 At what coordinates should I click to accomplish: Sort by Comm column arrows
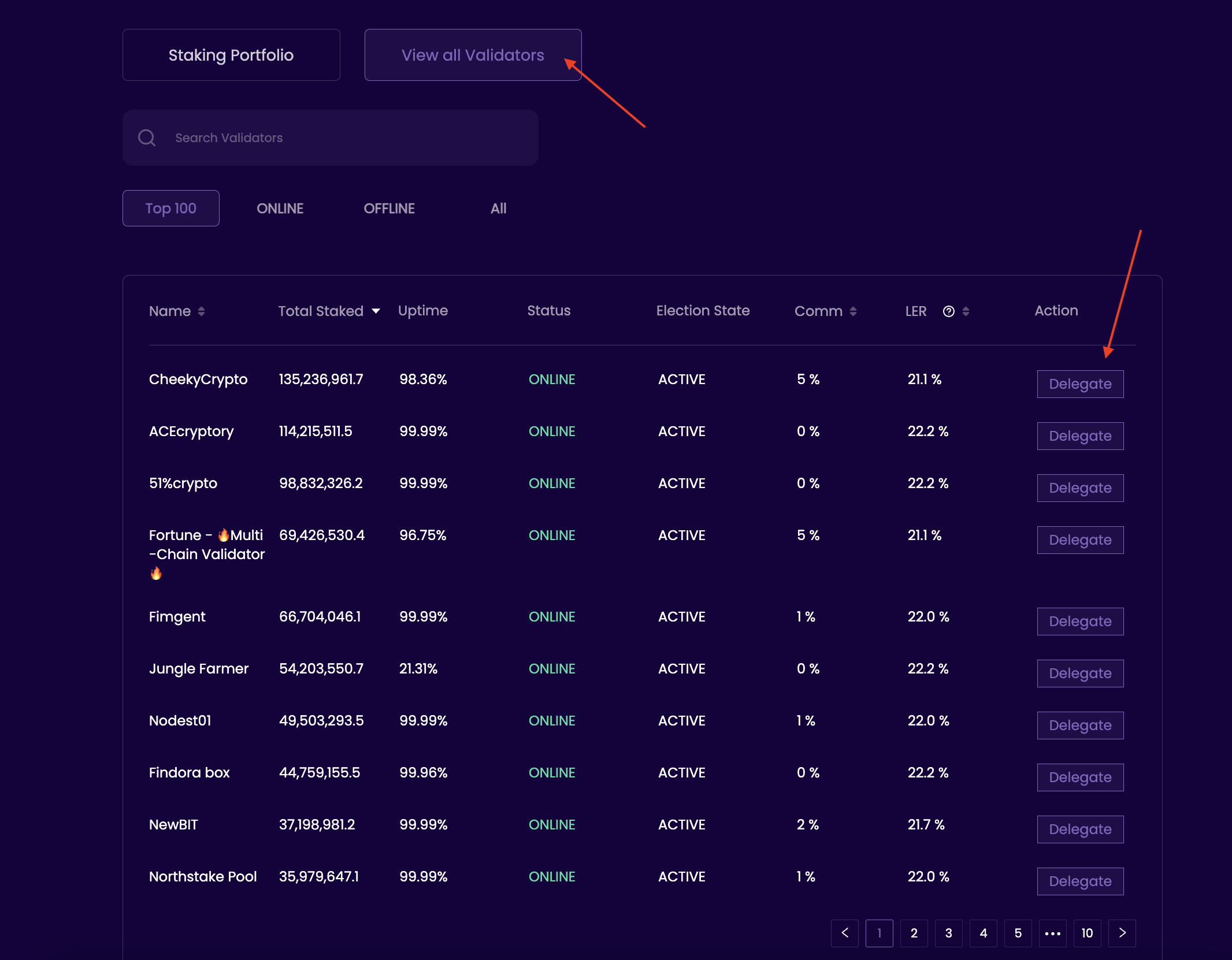click(853, 311)
